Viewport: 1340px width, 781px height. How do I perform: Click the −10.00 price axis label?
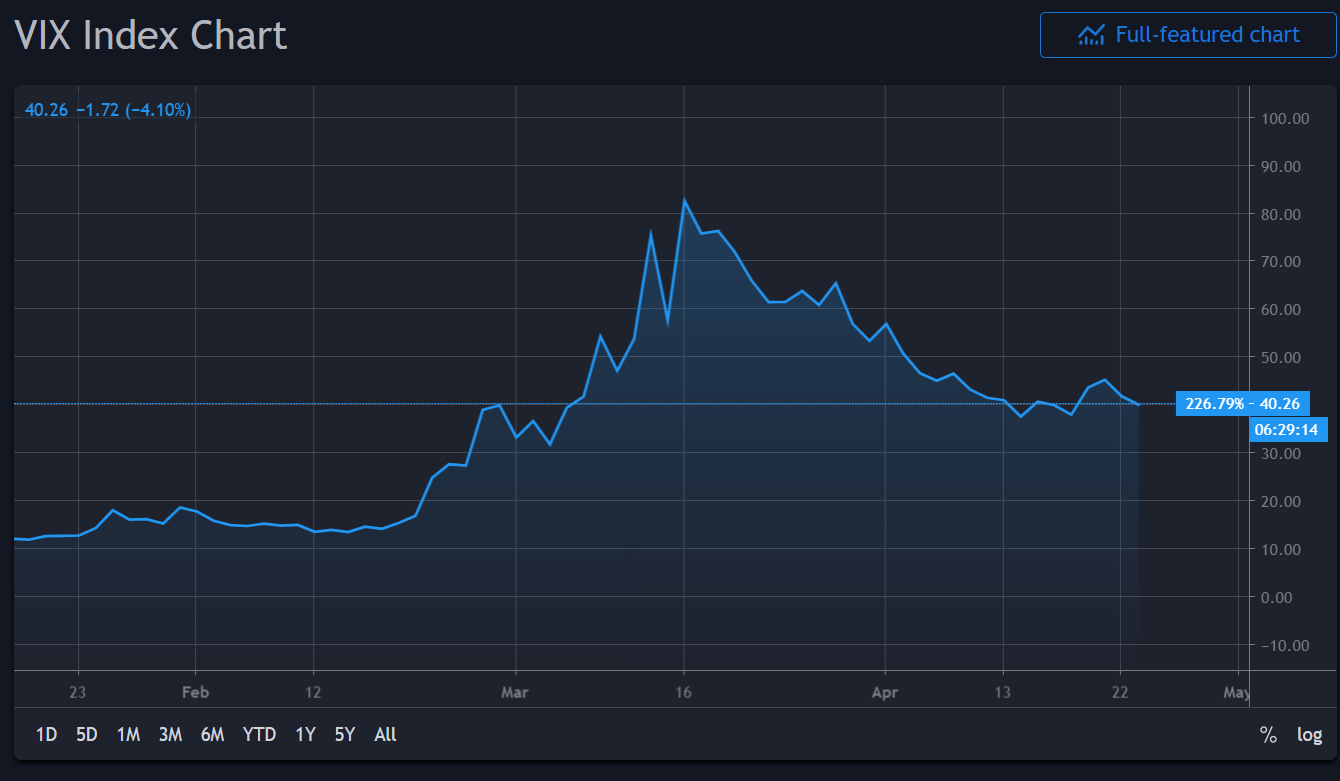tap(1283, 645)
